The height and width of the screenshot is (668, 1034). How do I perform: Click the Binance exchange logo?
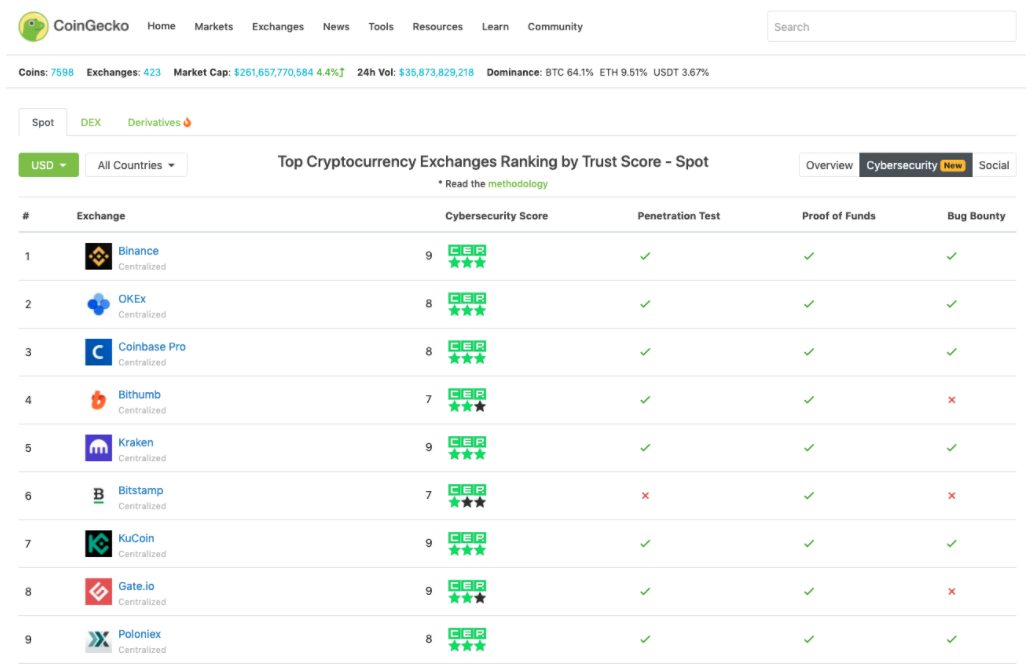(x=98, y=257)
